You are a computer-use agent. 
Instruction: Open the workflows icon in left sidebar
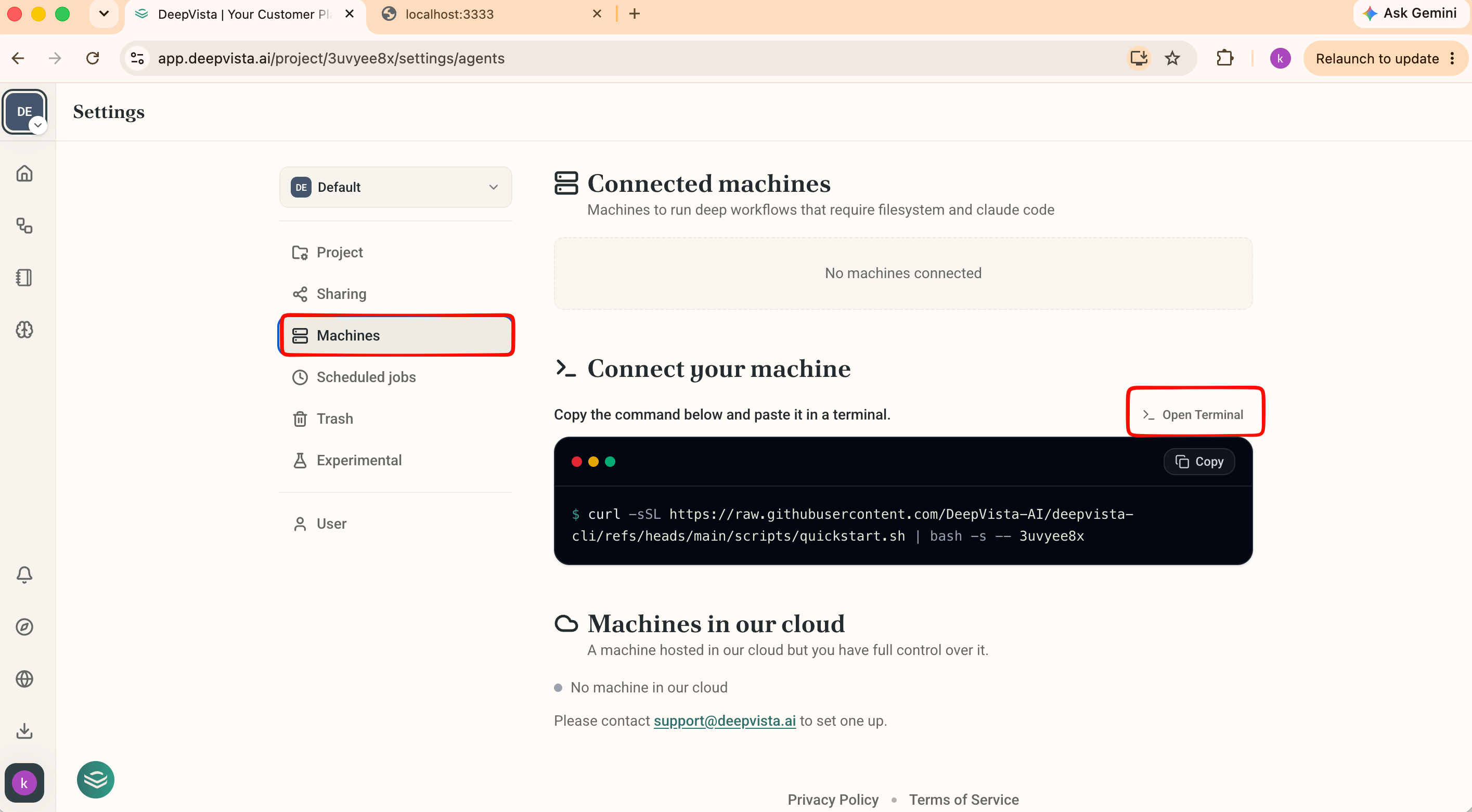tap(24, 226)
